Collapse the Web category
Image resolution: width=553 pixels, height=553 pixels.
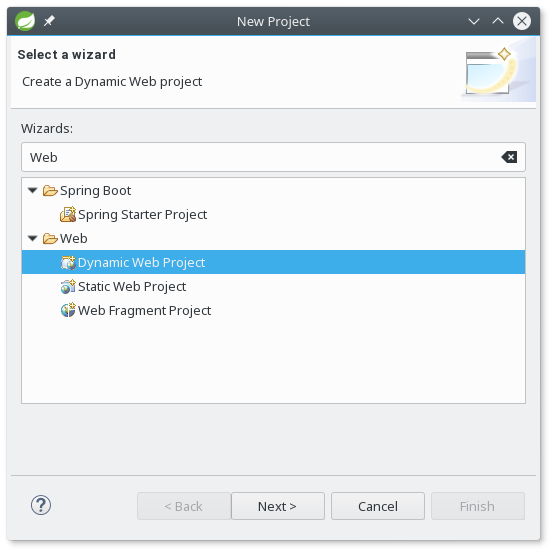coord(32,239)
